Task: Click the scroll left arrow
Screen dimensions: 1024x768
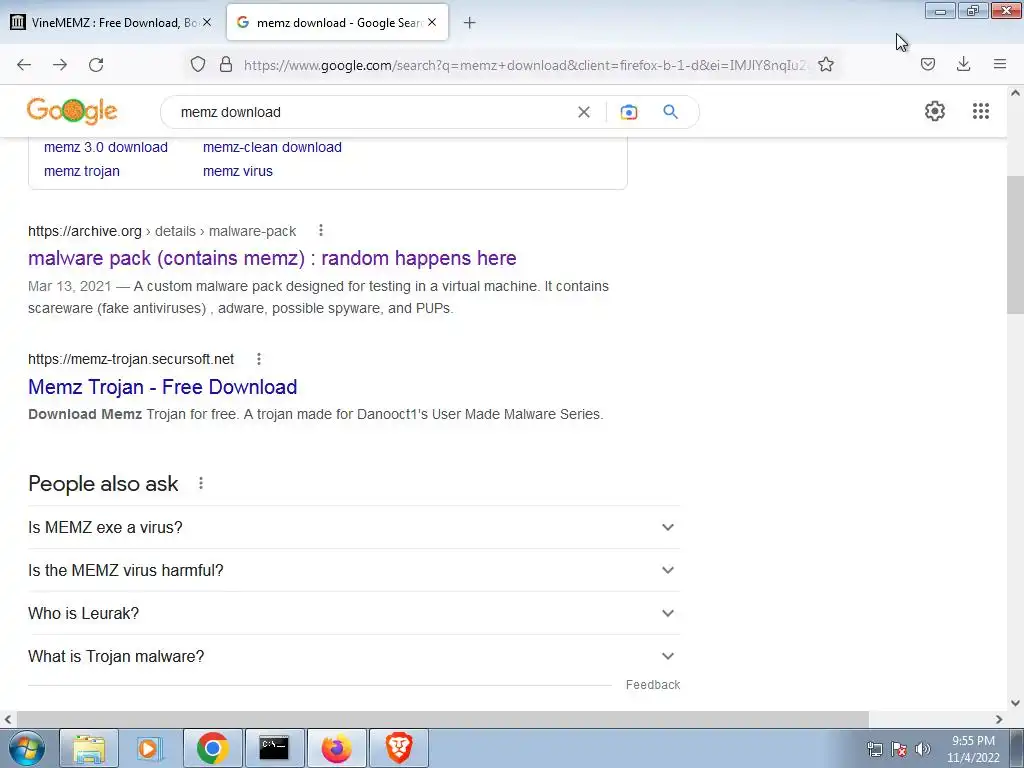Action: click(8, 719)
